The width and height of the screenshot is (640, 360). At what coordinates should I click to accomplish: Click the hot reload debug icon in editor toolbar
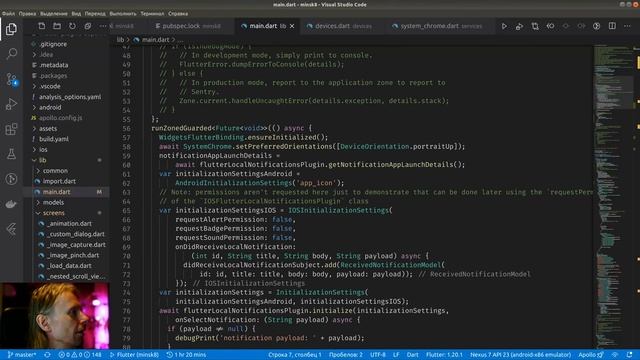point(519,26)
